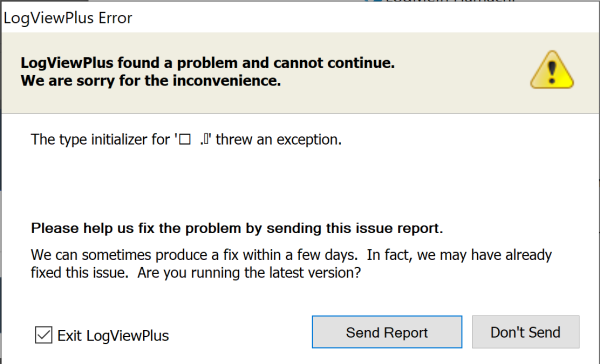Screen dimensions: 600x364
Task: Click the 'We are sorry for the inconvenience' line
Action: coord(151,81)
